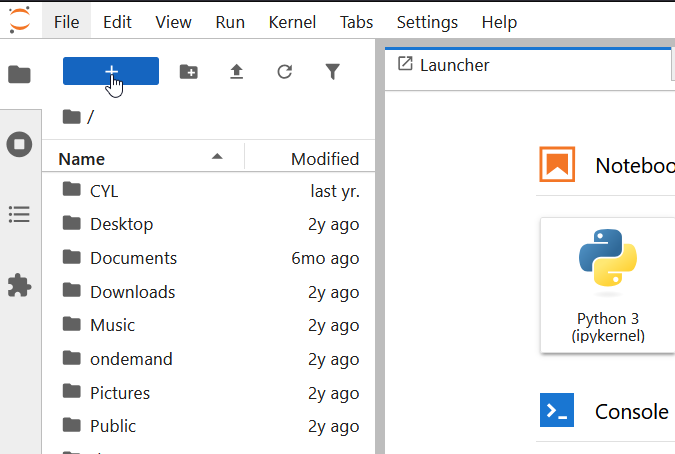Open the Extension Manager puzzle icon

coord(19,285)
